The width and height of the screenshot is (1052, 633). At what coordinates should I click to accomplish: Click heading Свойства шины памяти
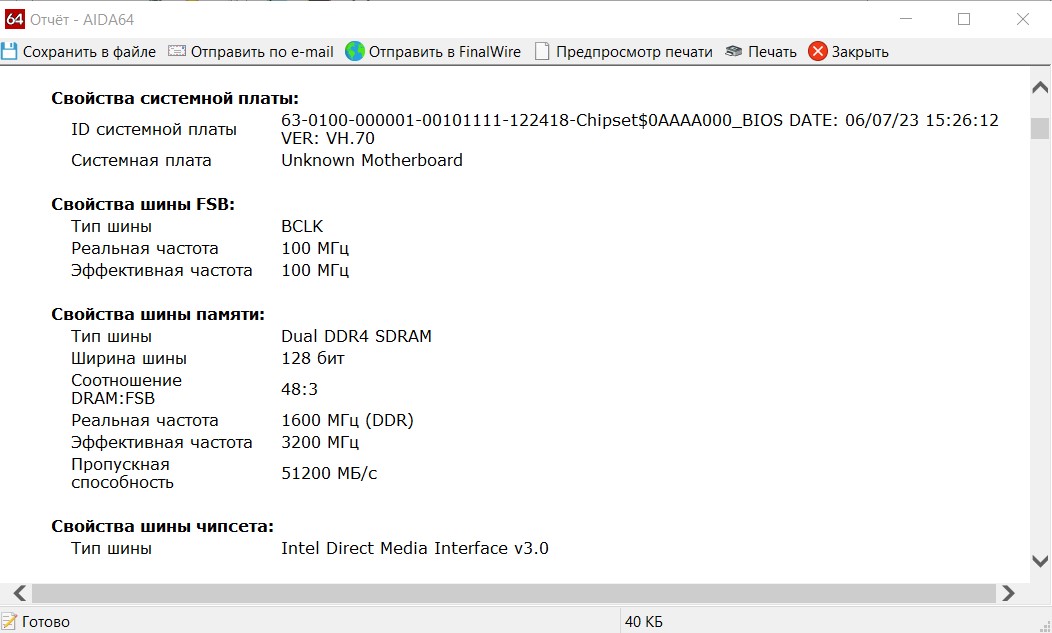(x=158, y=315)
